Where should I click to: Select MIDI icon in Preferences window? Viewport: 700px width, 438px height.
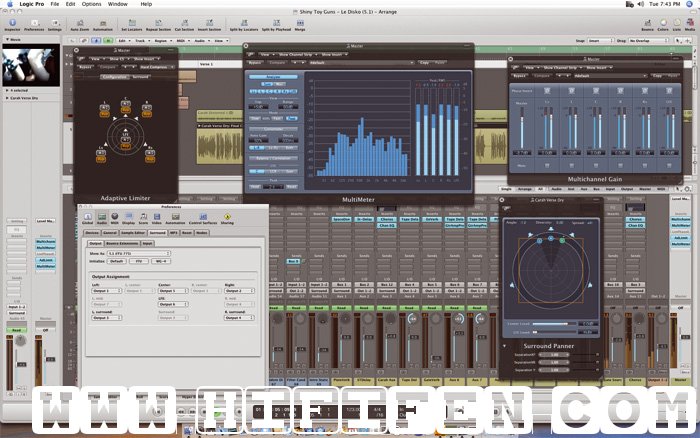coord(115,217)
